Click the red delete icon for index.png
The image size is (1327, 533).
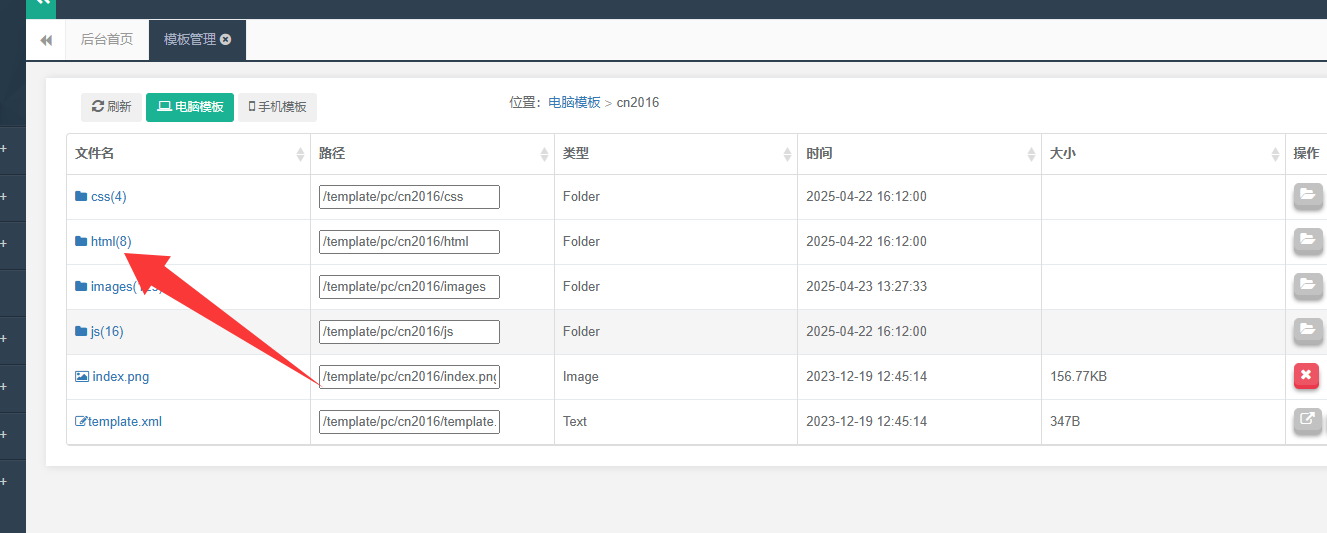tap(1306, 376)
